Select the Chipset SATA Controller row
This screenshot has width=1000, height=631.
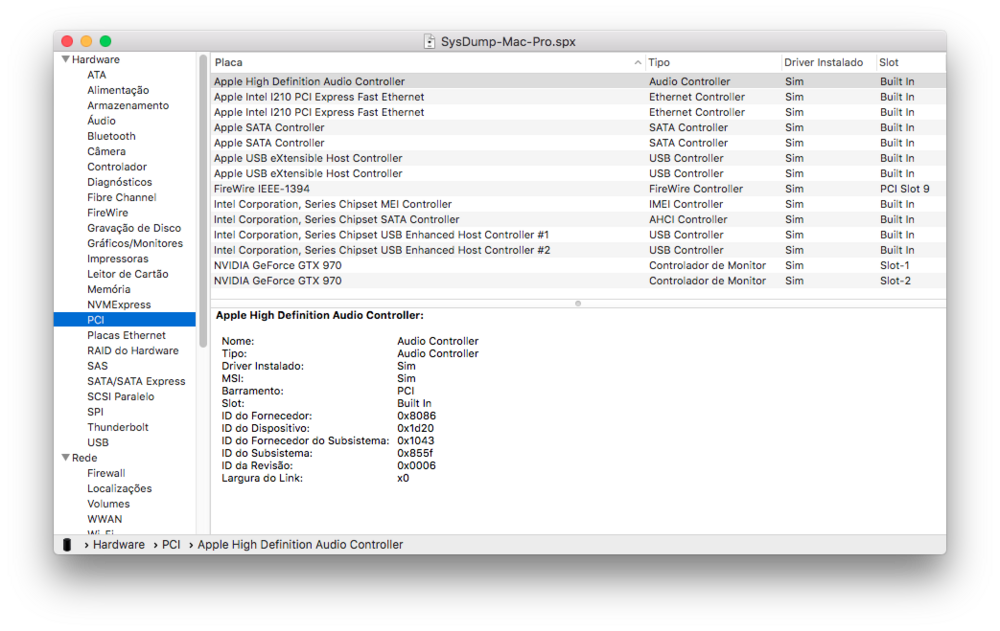(x=336, y=220)
